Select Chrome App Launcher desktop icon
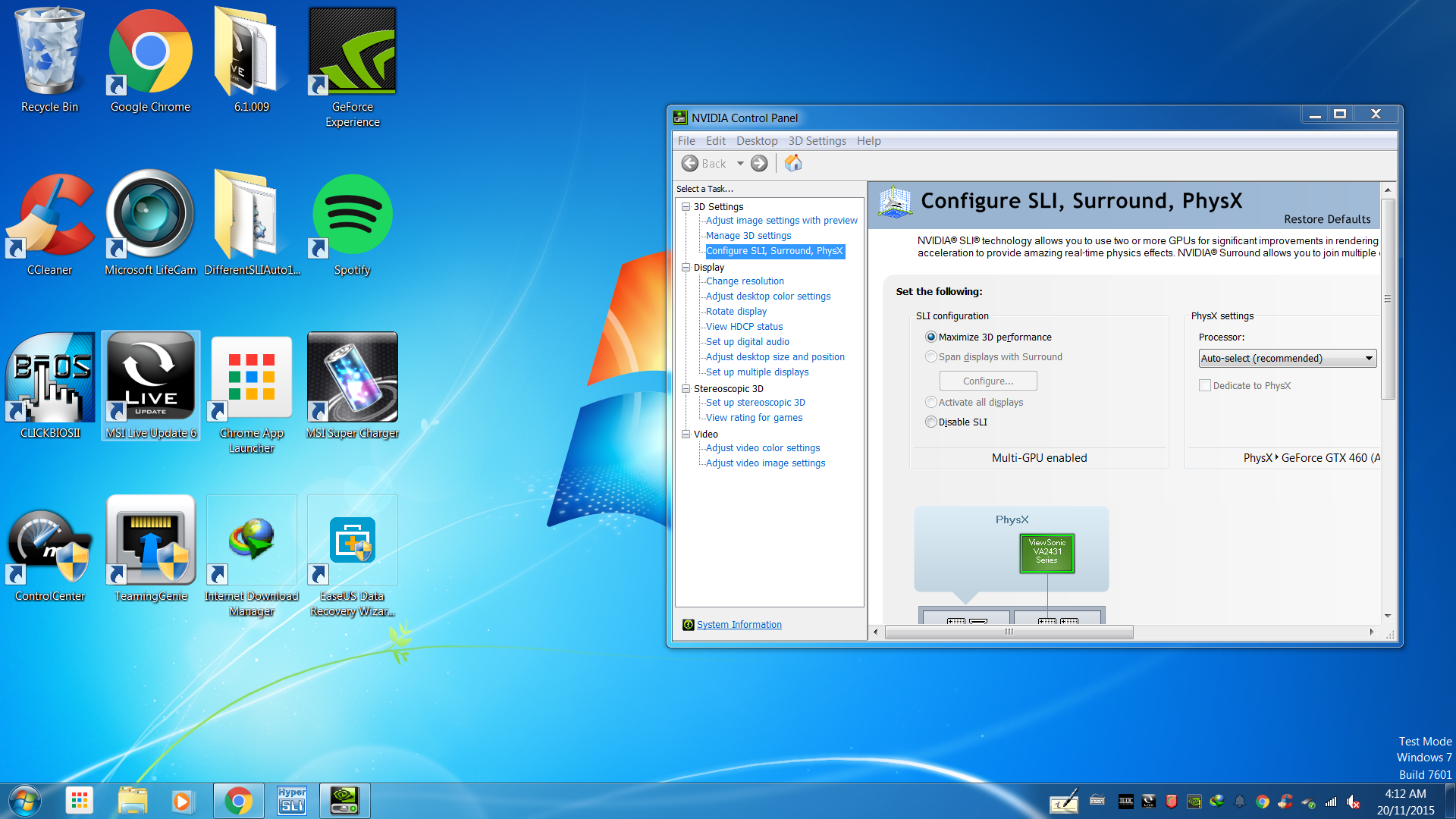Image resolution: width=1456 pixels, height=819 pixels. pyautogui.click(x=252, y=394)
